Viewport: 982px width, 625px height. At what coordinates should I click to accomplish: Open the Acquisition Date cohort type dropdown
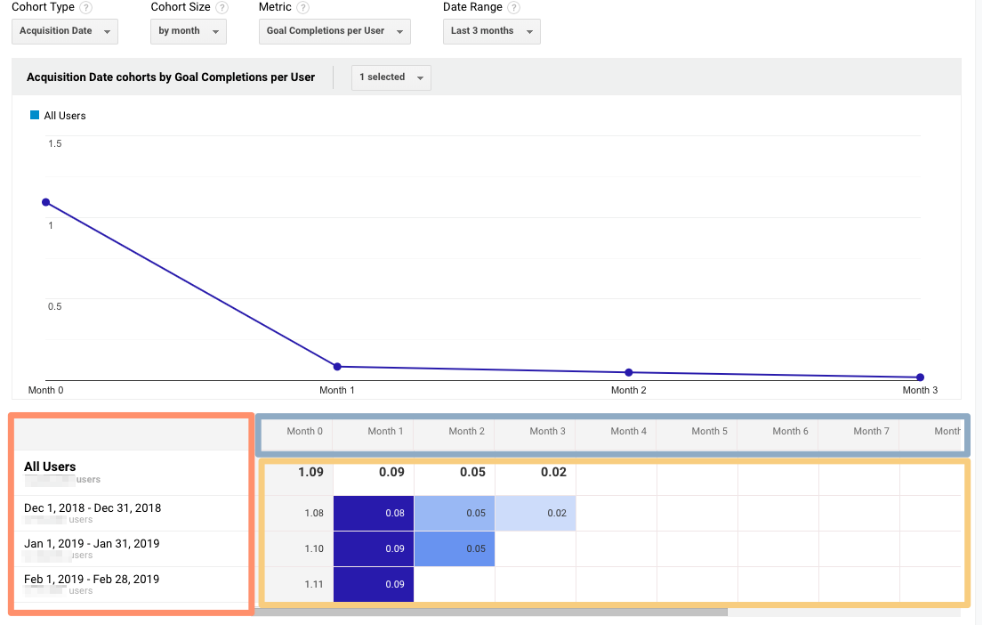64,31
